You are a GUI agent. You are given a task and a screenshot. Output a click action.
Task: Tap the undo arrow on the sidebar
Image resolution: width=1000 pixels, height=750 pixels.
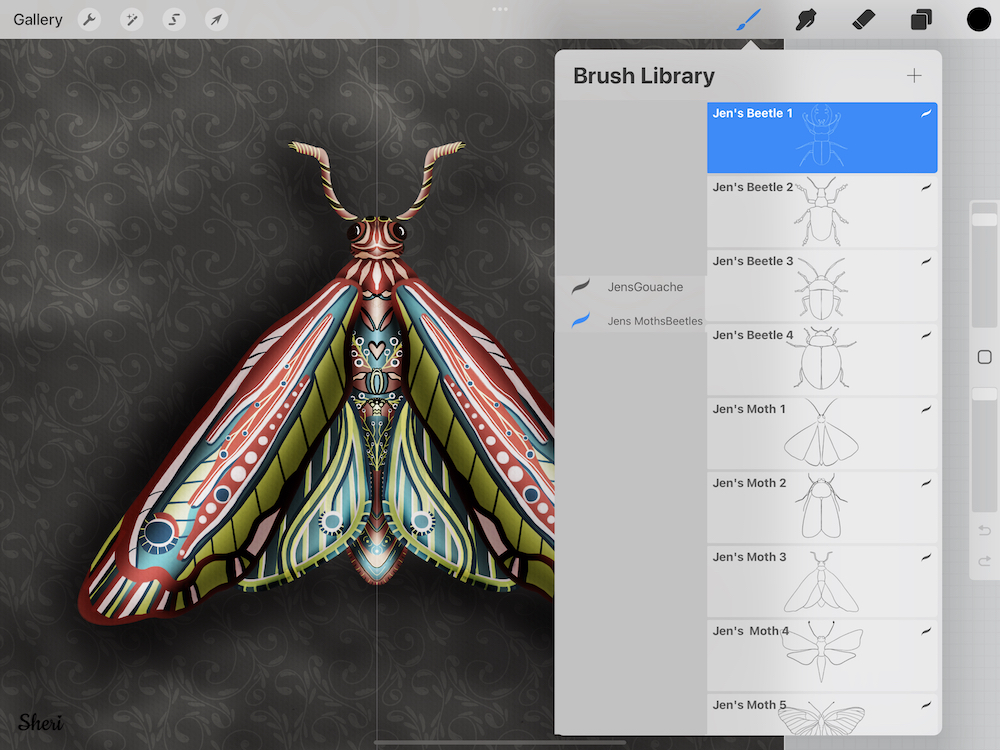[x=984, y=530]
